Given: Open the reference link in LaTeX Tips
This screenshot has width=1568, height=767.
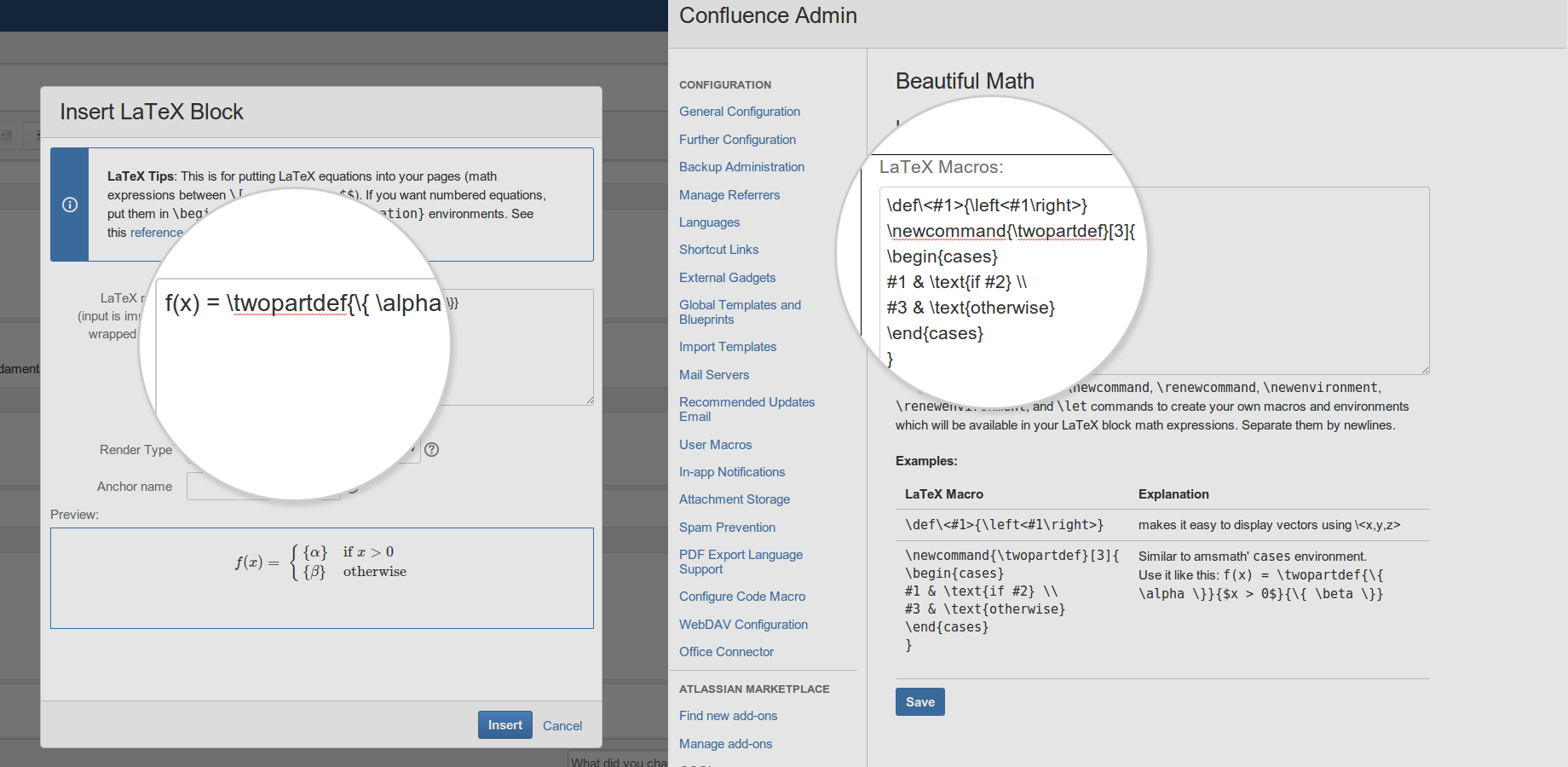Looking at the screenshot, I should 157,233.
